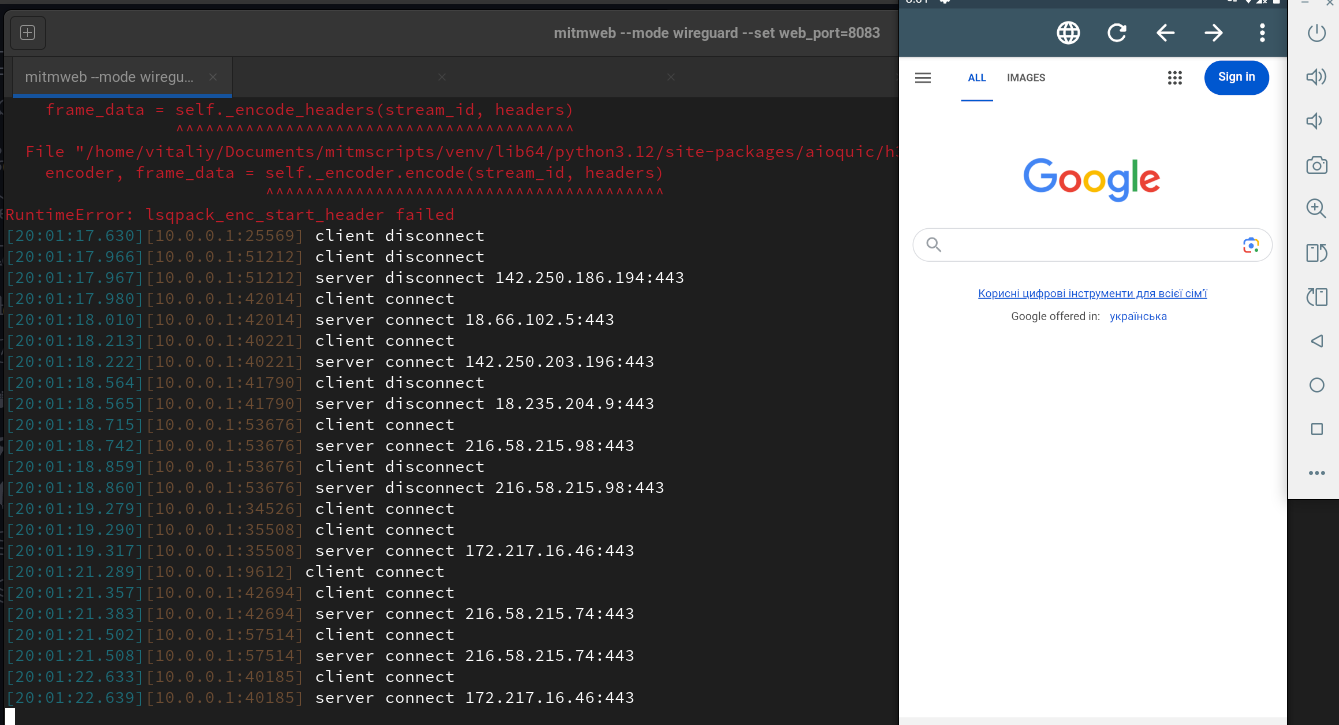The height and width of the screenshot is (725, 1339).
Task: Rotate the emulator right
Action: pos(1317,296)
